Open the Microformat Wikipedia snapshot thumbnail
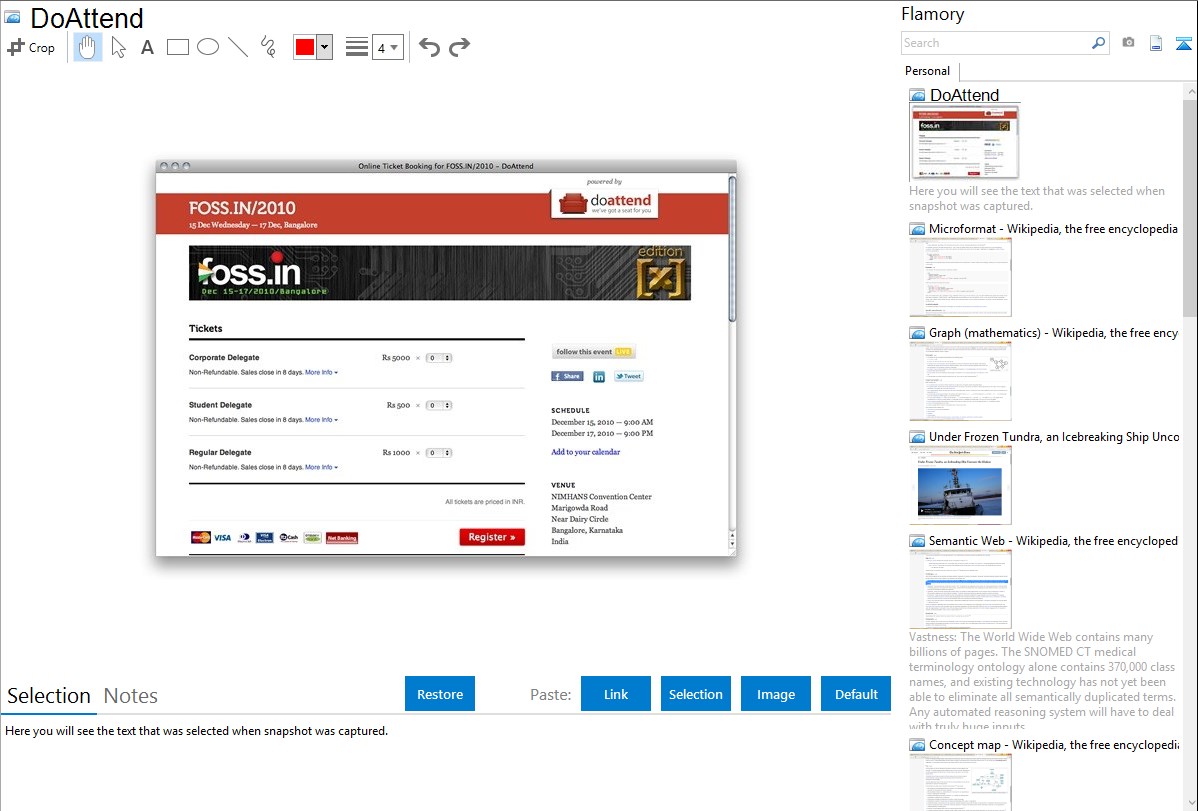The height and width of the screenshot is (811, 1198). pyautogui.click(x=960, y=277)
